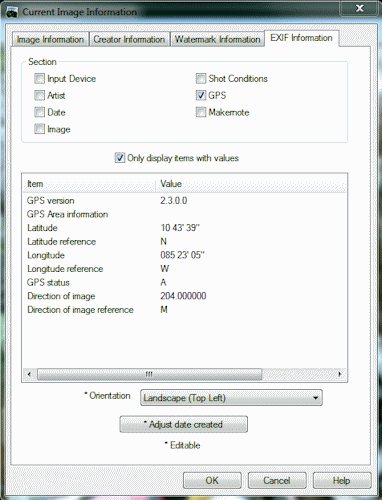Click the left scroll arrow of the list
The height and width of the screenshot is (500, 382).
[x=29, y=374]
